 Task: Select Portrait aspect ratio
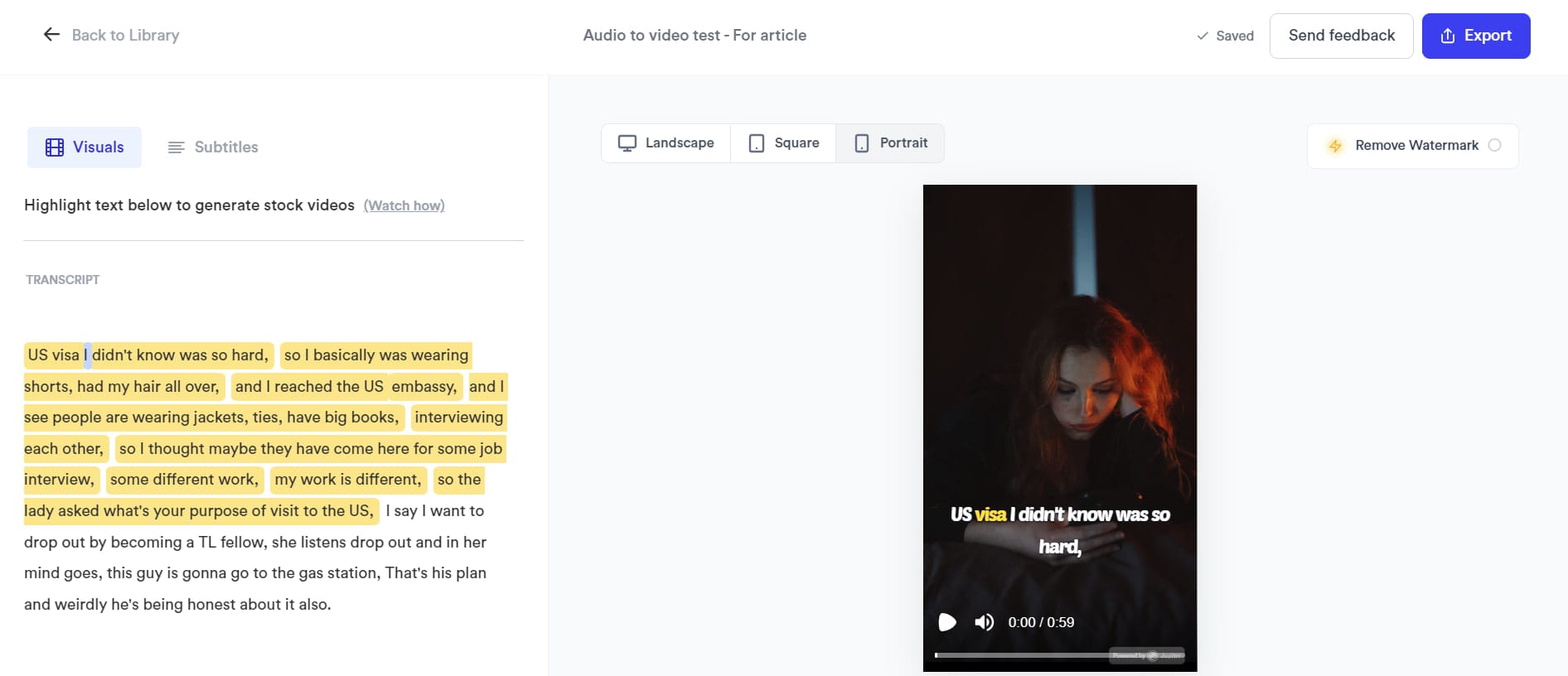890,143
